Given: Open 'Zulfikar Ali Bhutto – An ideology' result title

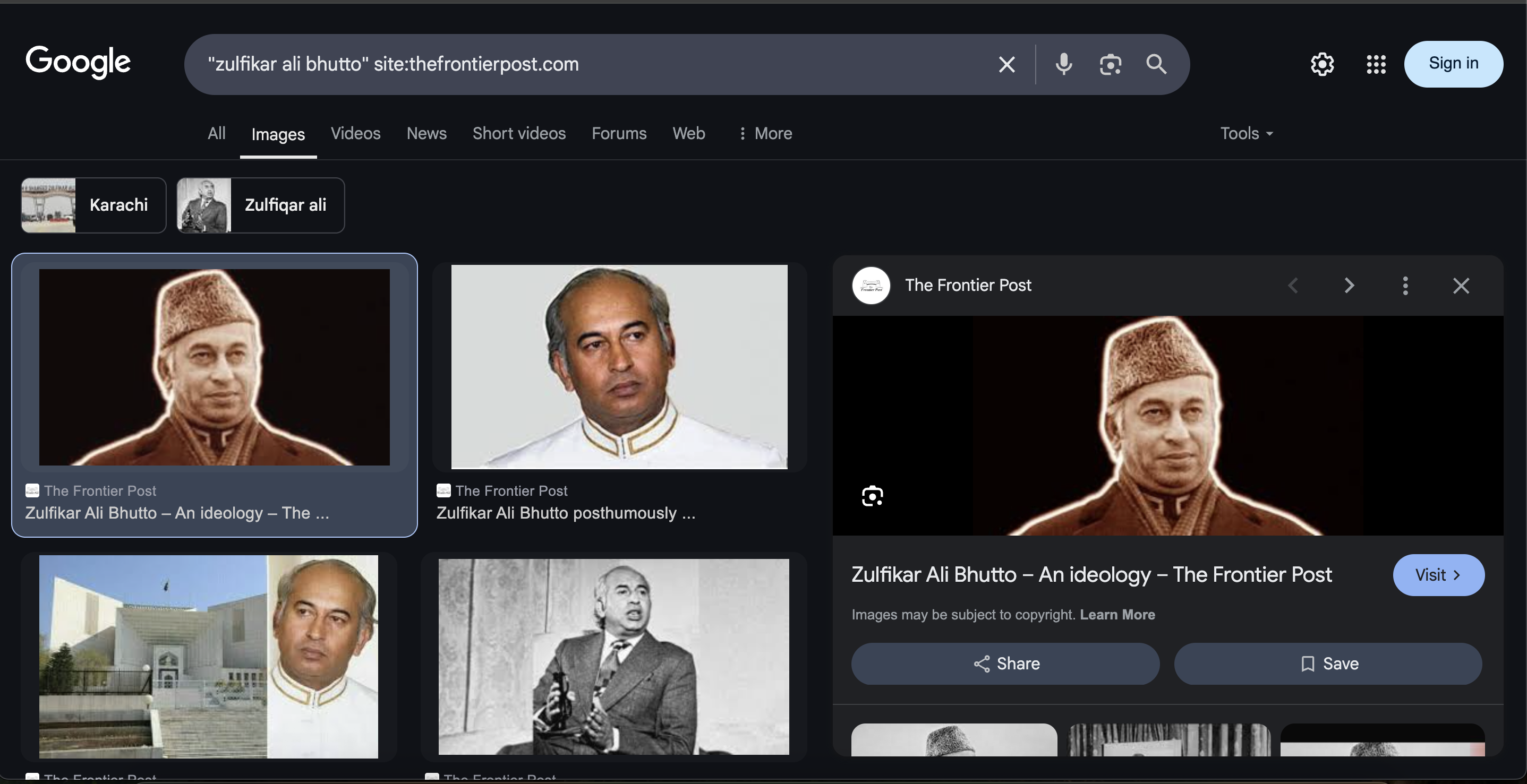Looking at the screenshot, I should (x=177, y=513).
